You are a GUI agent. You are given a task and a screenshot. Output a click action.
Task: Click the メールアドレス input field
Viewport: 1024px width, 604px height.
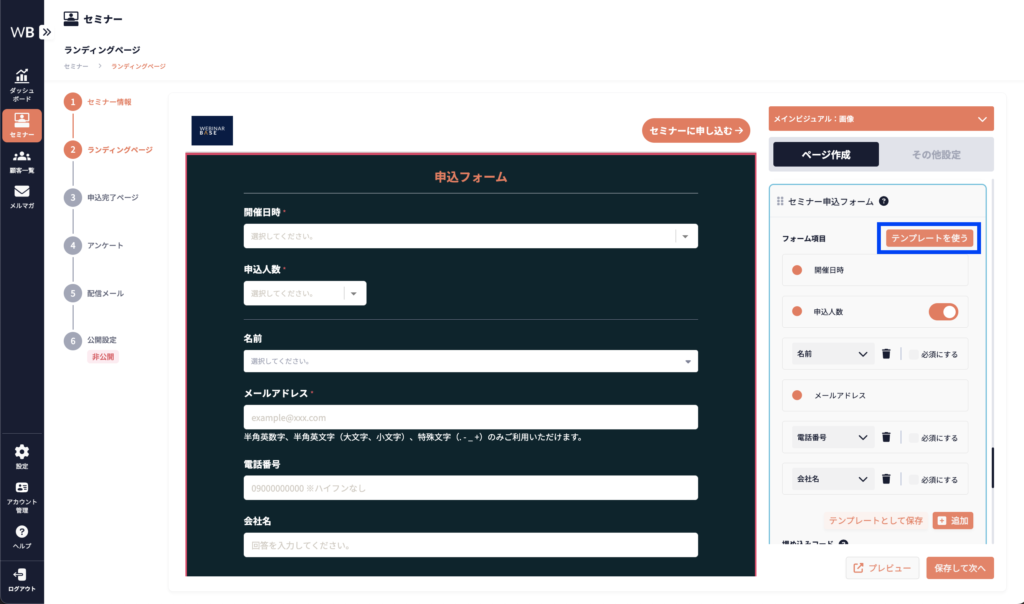pos(470,417)
